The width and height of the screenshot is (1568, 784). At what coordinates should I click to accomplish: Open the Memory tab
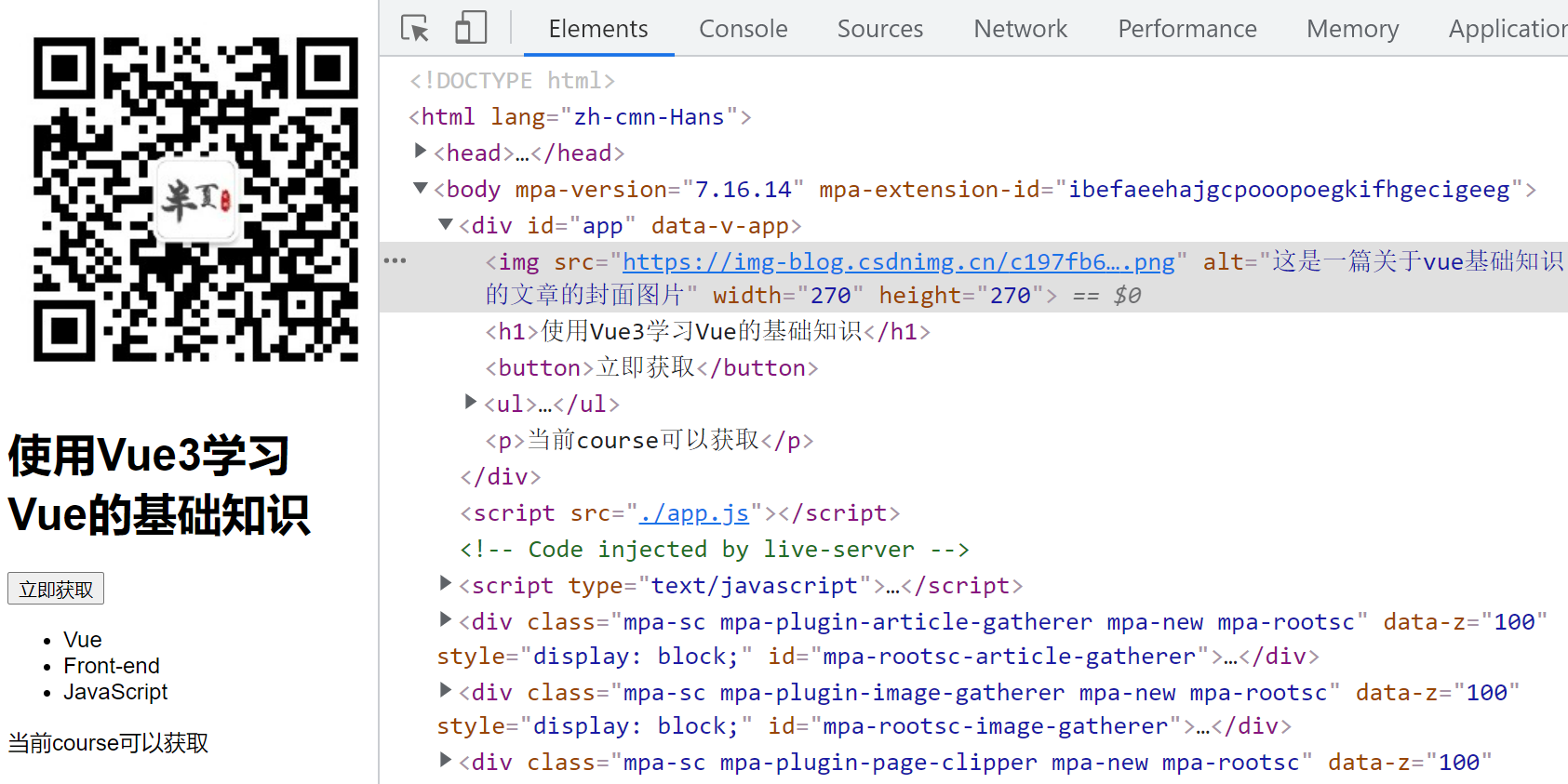point(1352,29)
